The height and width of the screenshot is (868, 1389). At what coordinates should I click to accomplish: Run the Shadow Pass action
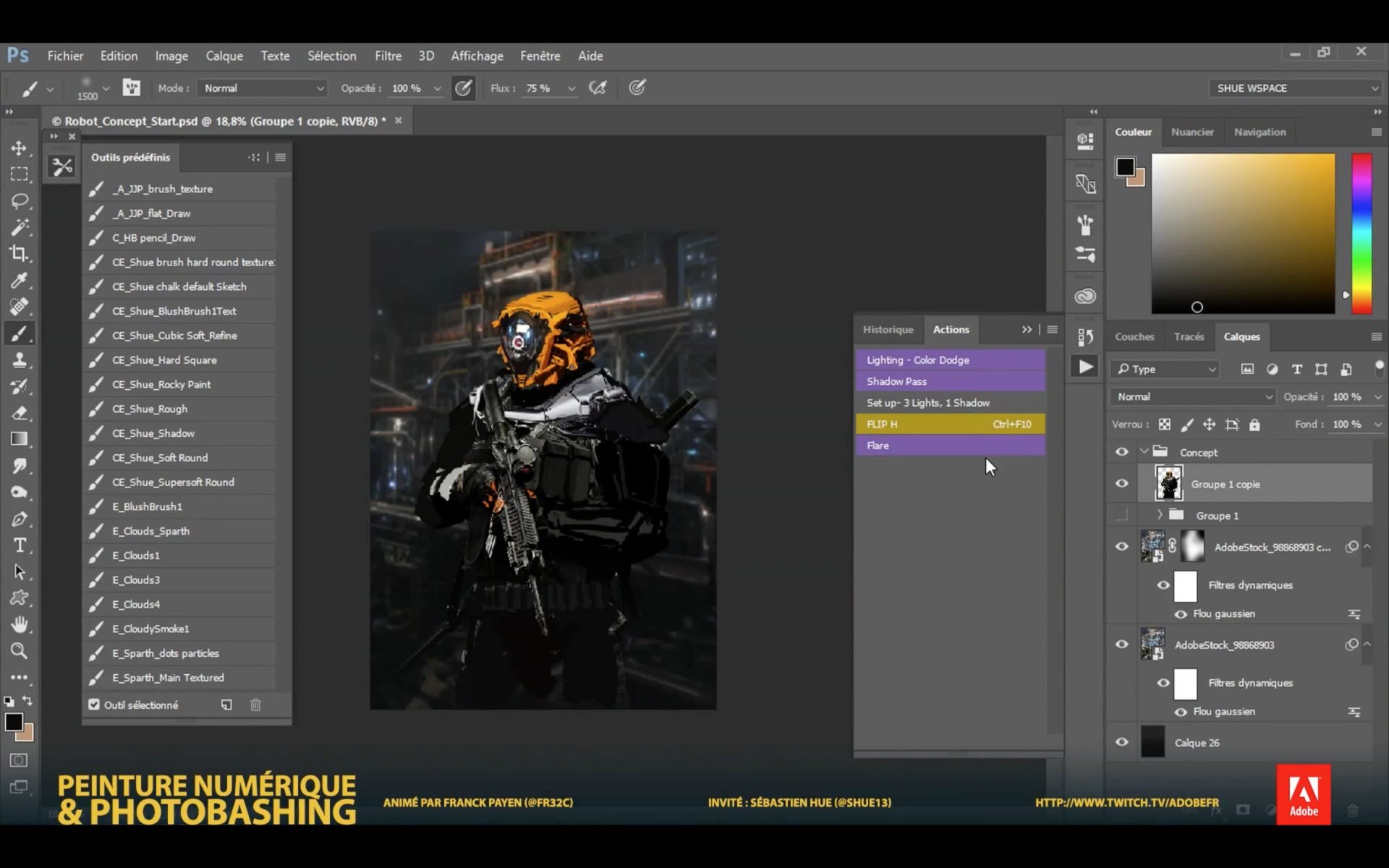point(950,381)
